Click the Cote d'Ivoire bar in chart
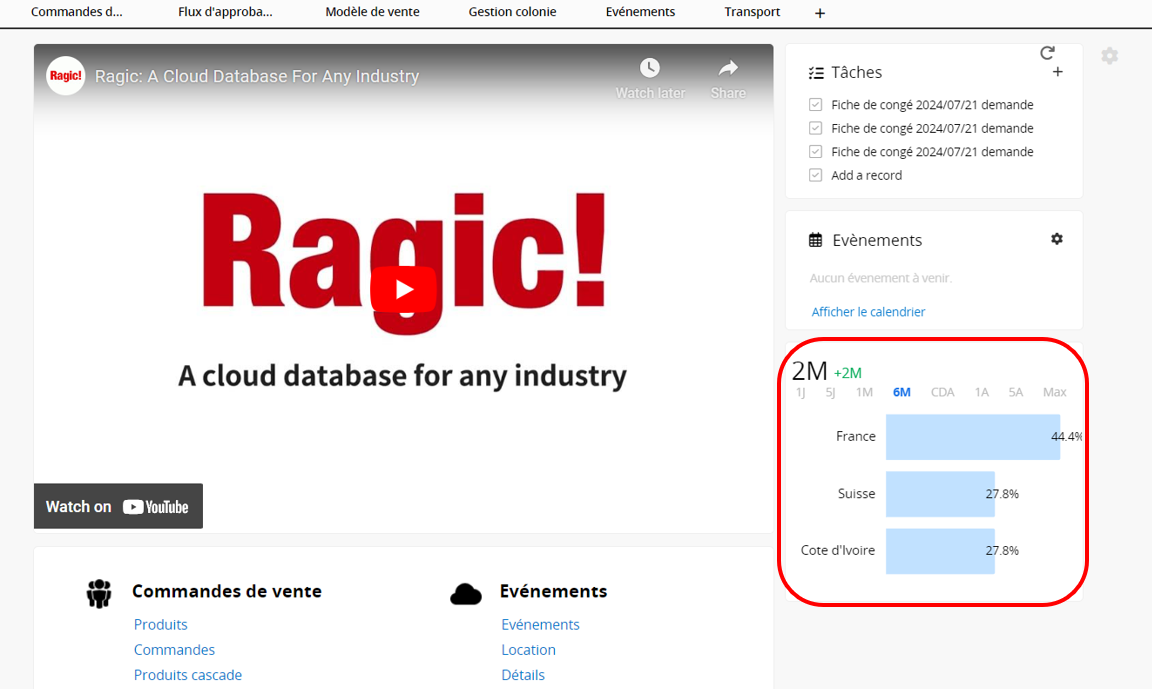The width and height of the screenshot is (1152, 689). (940, 551)
